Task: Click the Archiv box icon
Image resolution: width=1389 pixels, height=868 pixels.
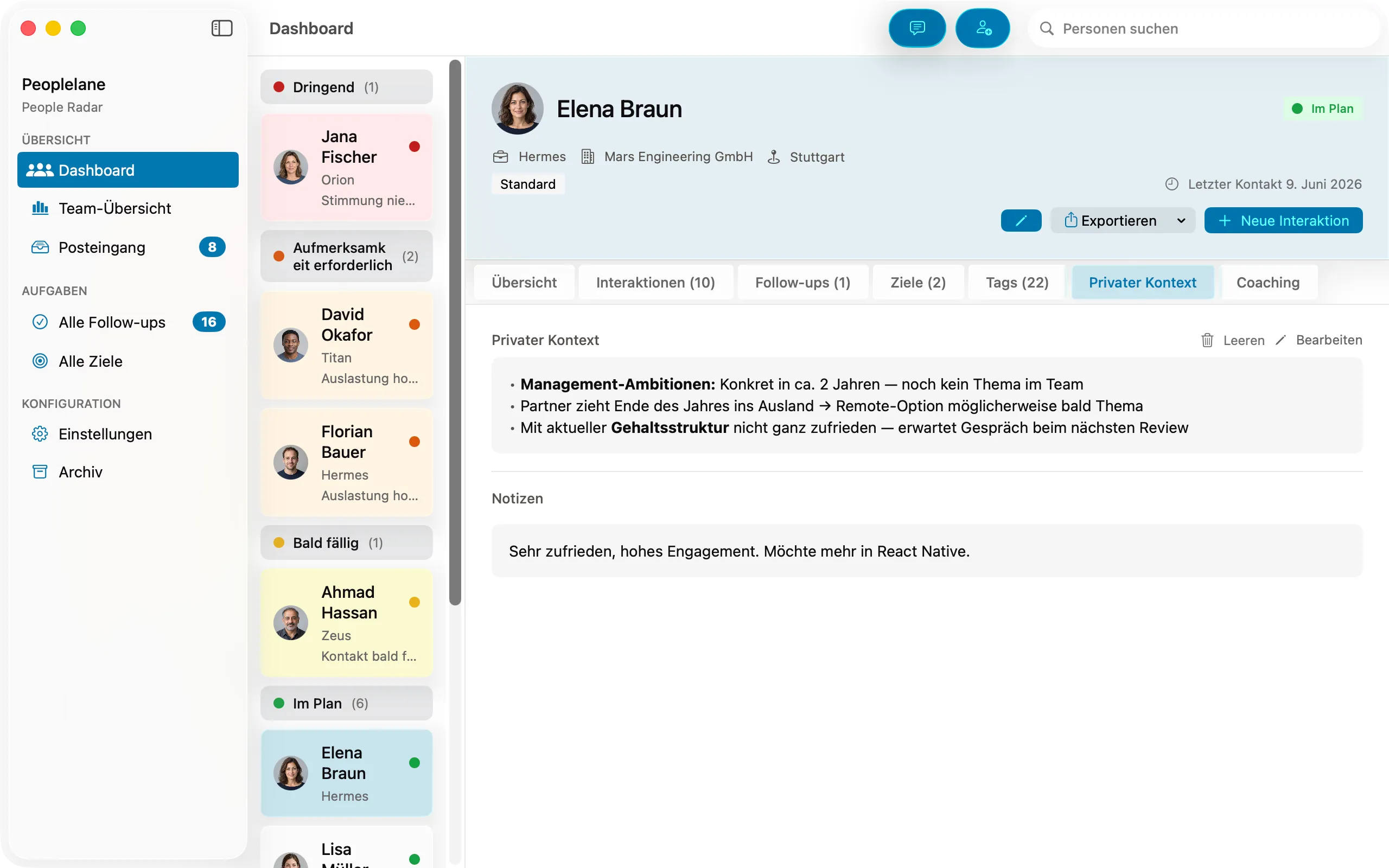Action: (40, 472)
